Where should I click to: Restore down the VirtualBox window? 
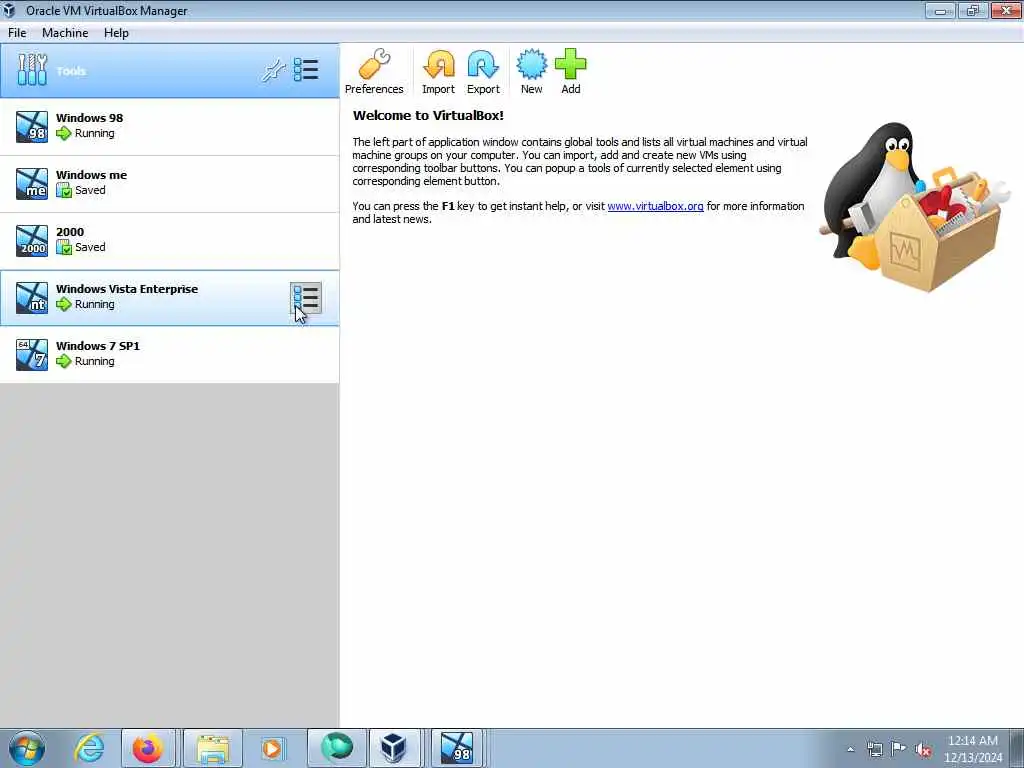(x=973, y=10)
